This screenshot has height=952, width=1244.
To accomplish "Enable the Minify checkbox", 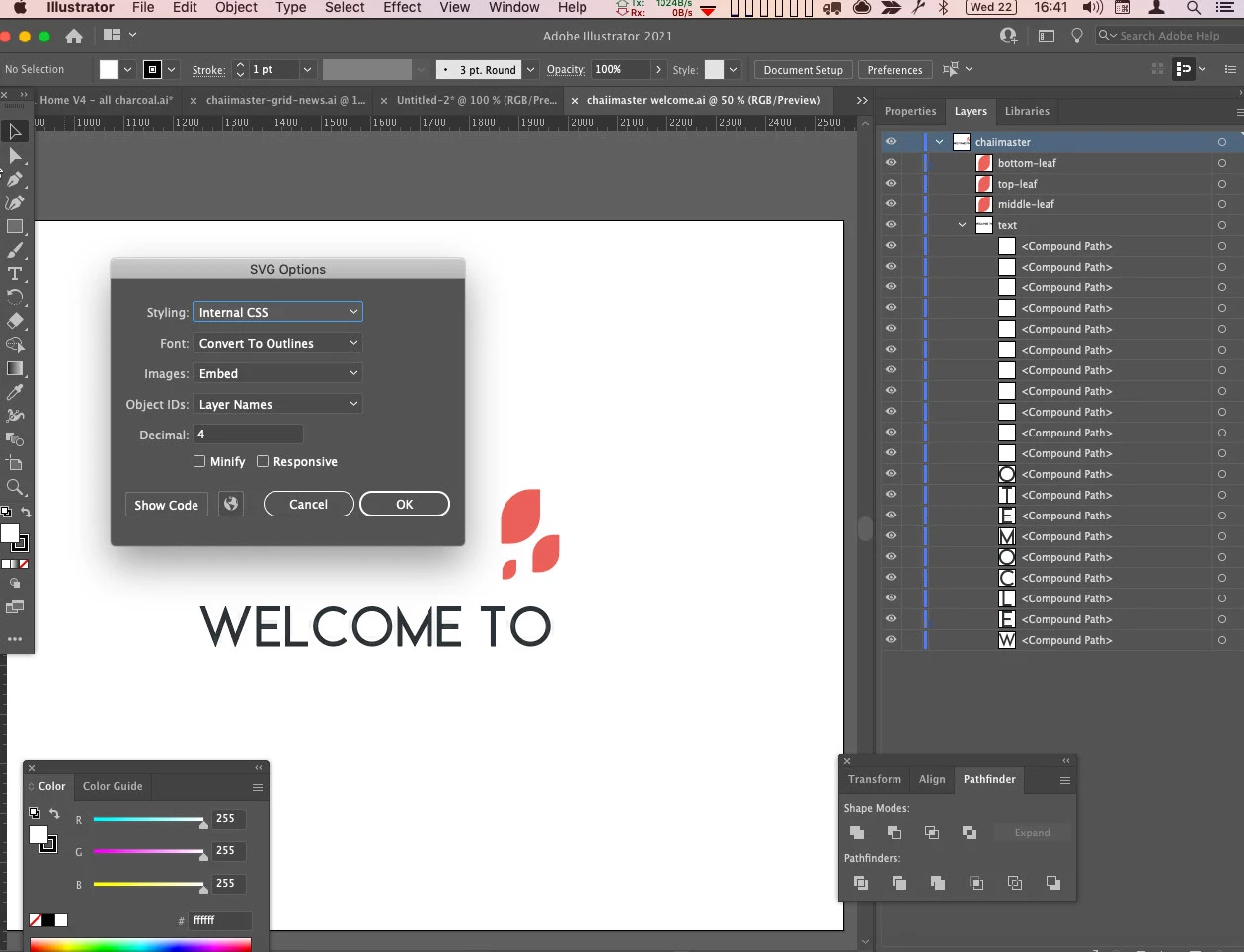I will (x=199, y=461).
